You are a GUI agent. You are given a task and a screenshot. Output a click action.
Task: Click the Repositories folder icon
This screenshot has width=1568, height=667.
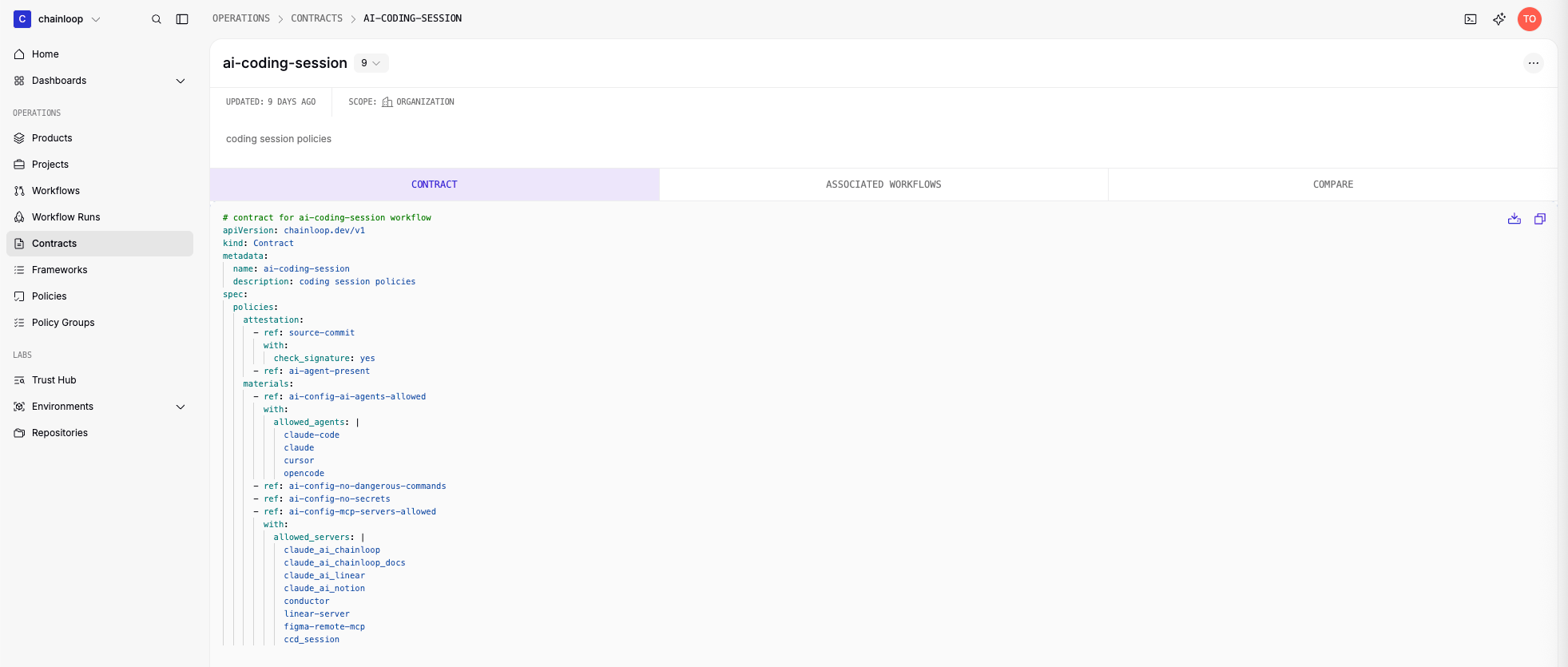point(19,433)
